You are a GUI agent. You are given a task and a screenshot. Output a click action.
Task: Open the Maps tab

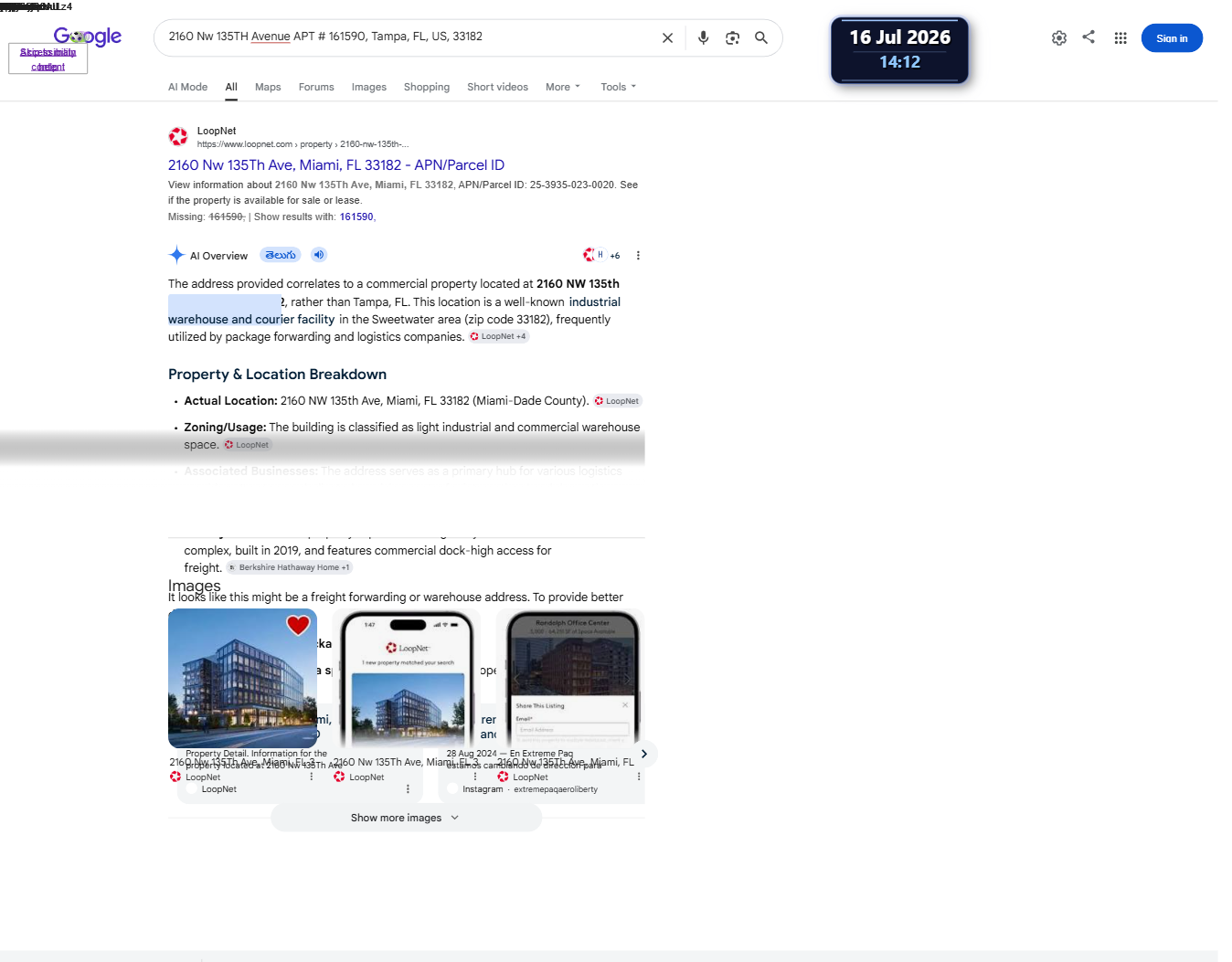[x=268, y=87]
